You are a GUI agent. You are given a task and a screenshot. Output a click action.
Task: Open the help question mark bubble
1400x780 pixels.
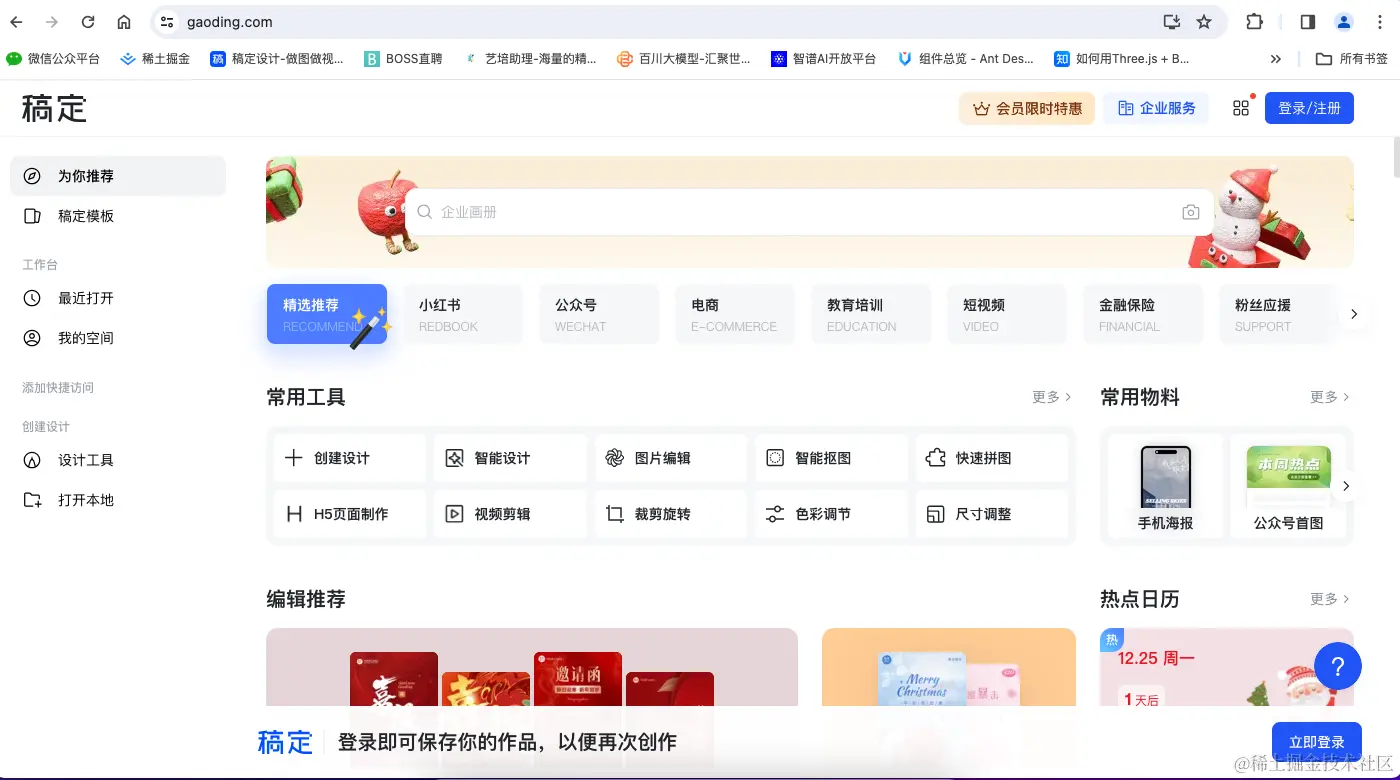[1338, 666]
